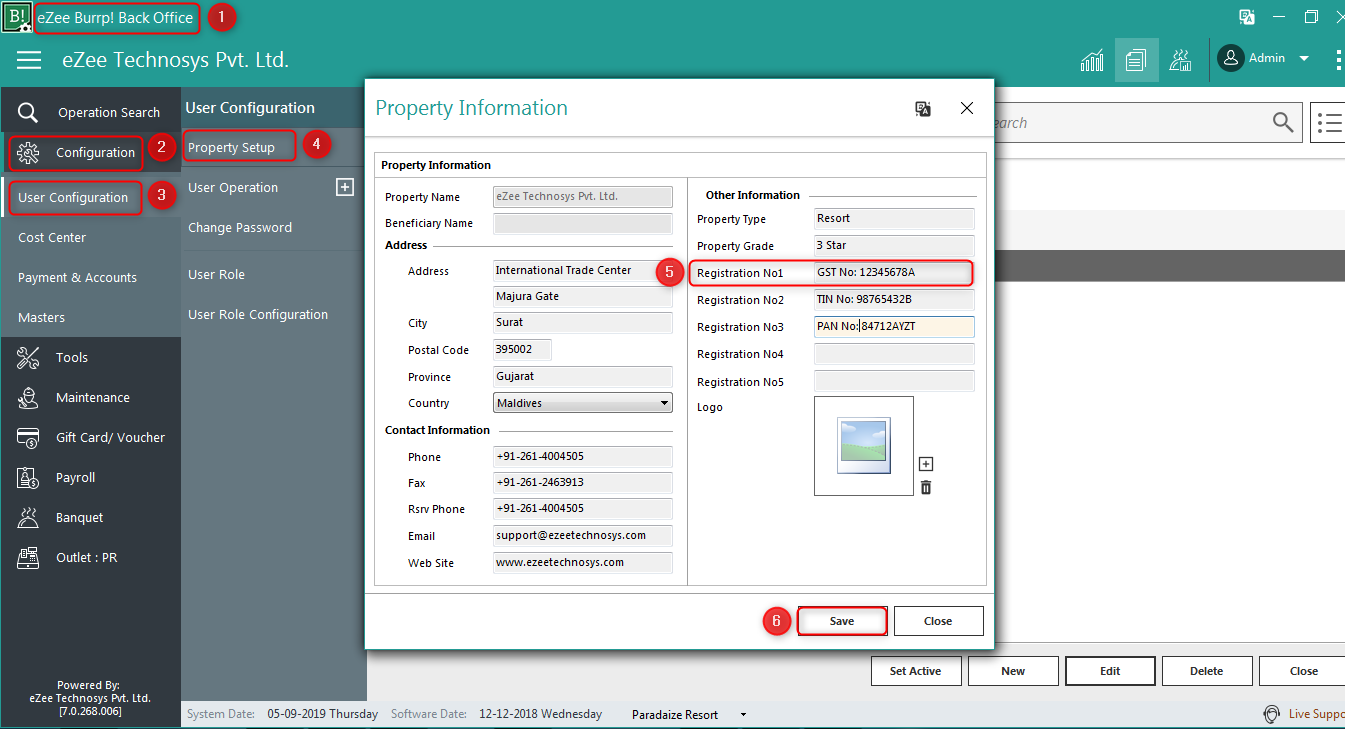Click the Province field containing Gujarat
This screenshot has width=1345, height=729.
582,377
